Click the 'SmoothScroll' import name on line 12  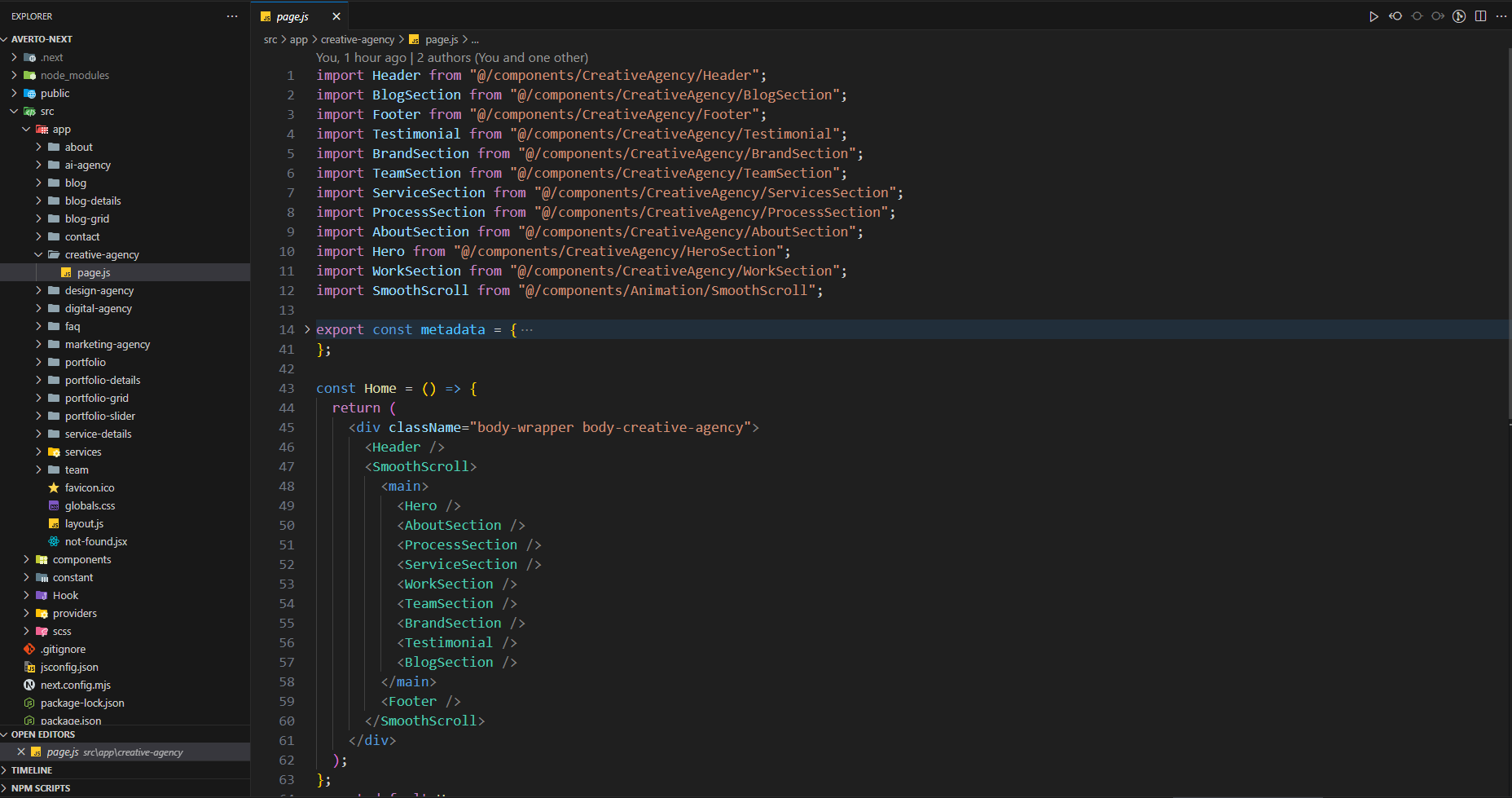tap(420, 290)
